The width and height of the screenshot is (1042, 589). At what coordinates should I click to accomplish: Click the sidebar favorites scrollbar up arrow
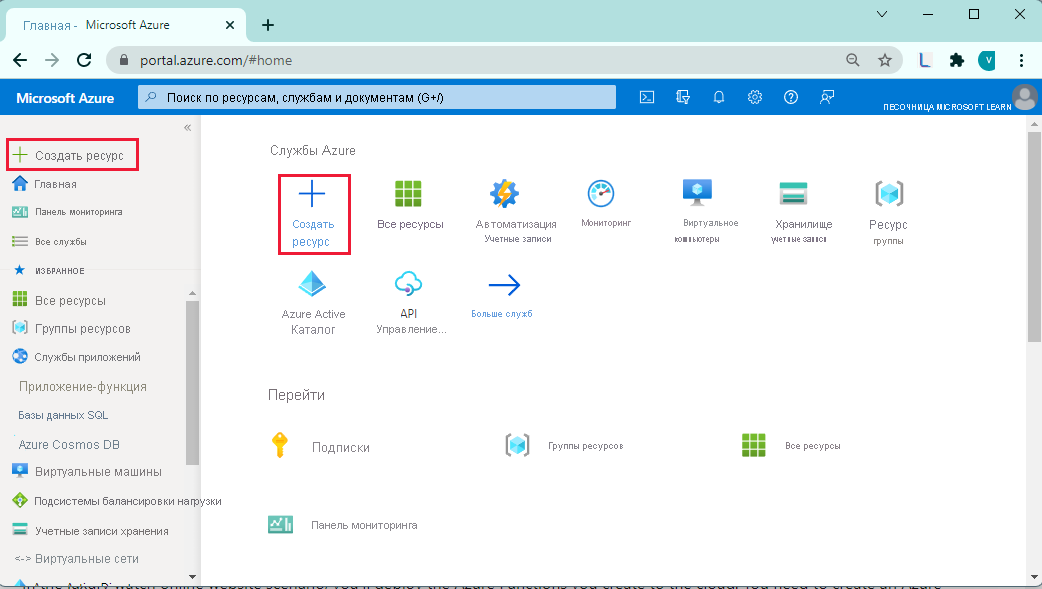192,293
